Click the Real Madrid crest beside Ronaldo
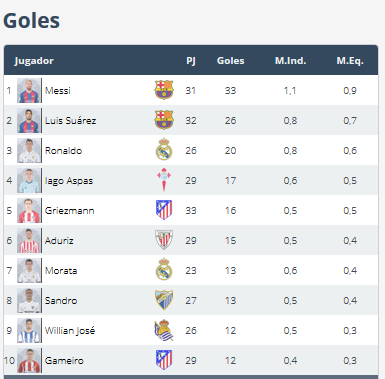 point(164,149)
